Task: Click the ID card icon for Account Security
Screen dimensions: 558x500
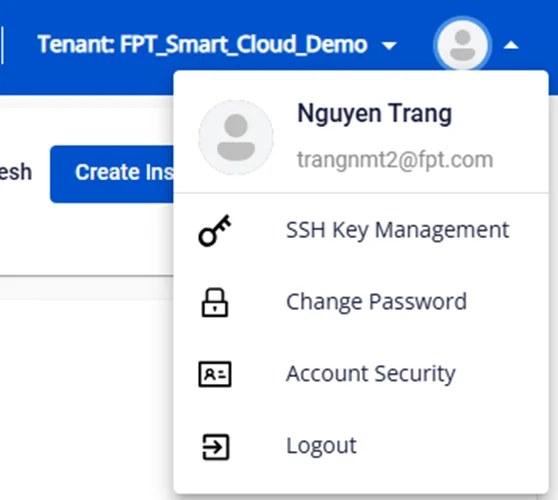Action: coord(215,374)
